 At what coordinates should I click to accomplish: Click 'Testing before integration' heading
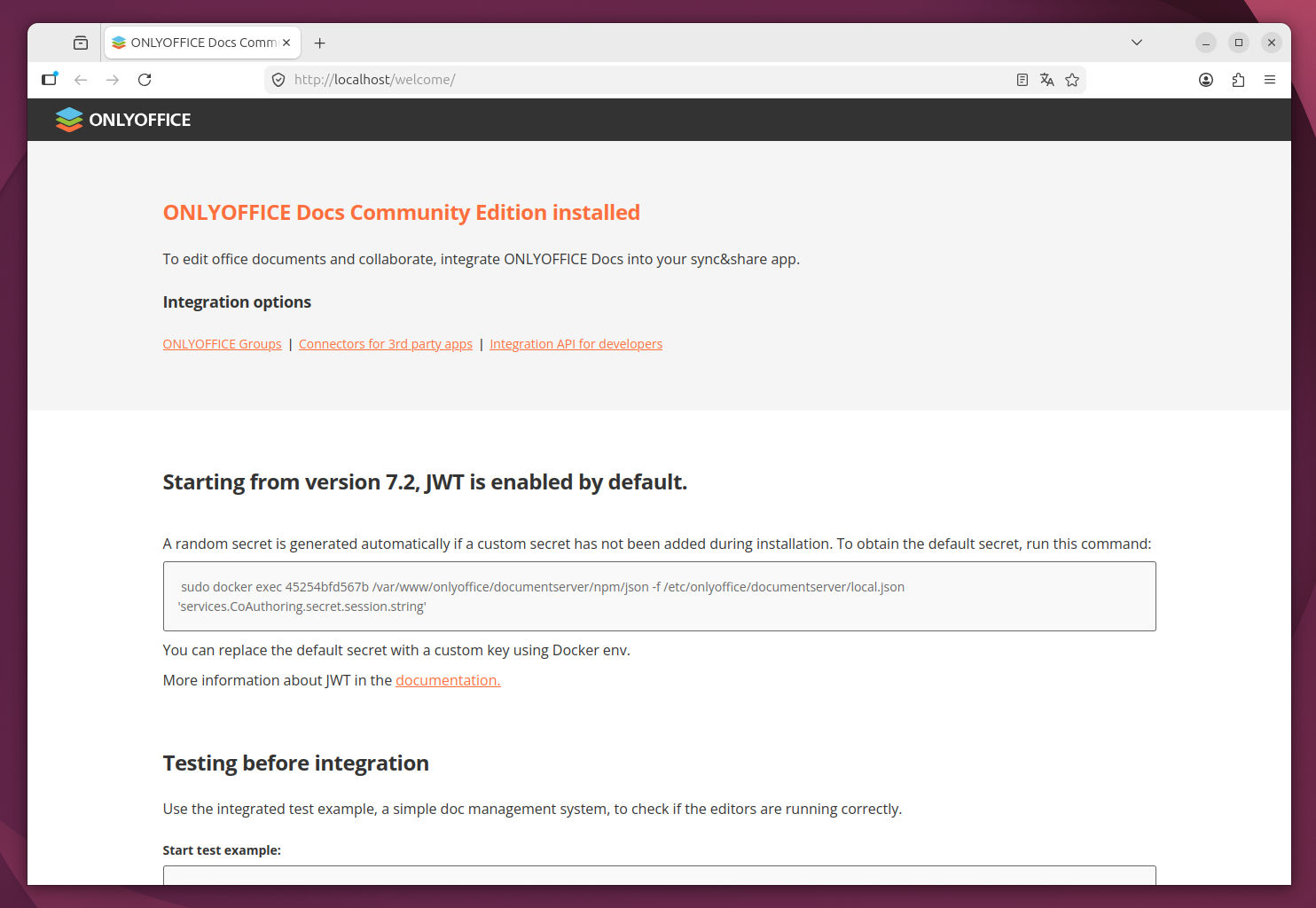pyautogui.click(x=296, y=763)
